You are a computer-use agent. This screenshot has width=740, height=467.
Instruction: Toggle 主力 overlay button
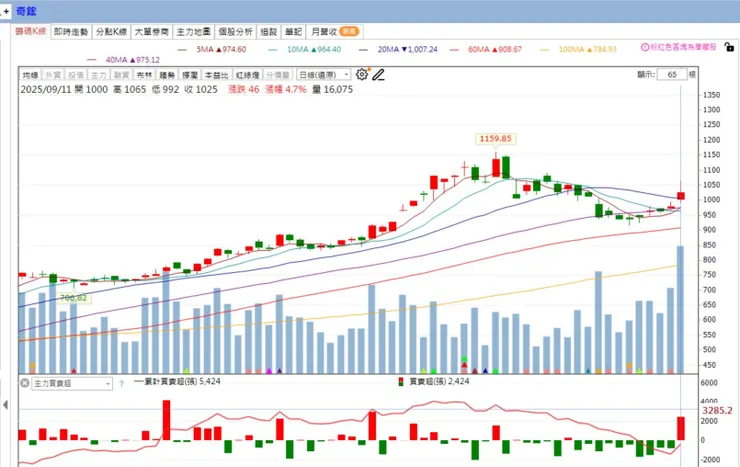point(99,75)
